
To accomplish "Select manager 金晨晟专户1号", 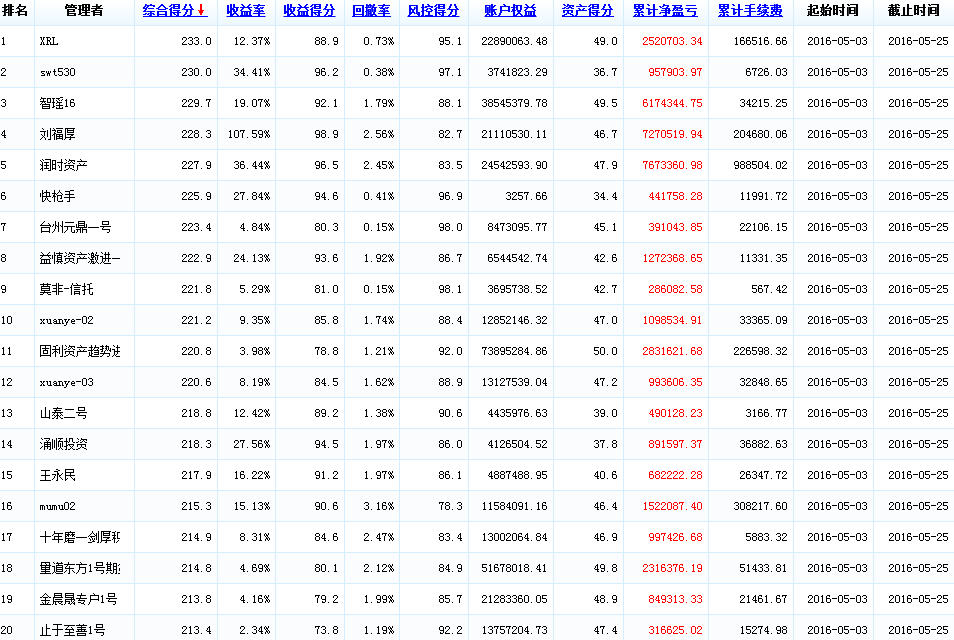I will pos(78,600).
